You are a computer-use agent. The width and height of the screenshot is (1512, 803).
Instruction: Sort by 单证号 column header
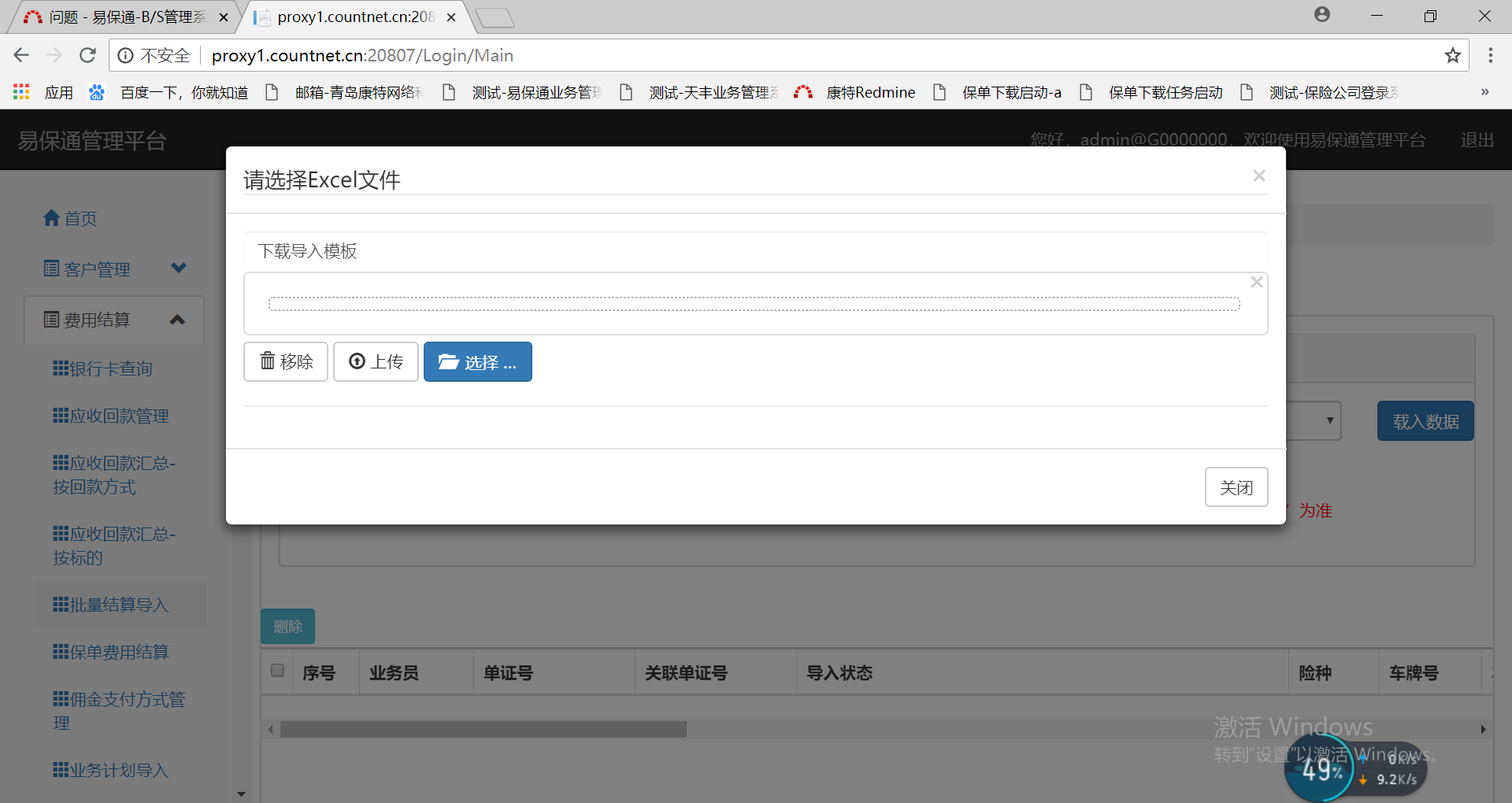coord(508,673)
